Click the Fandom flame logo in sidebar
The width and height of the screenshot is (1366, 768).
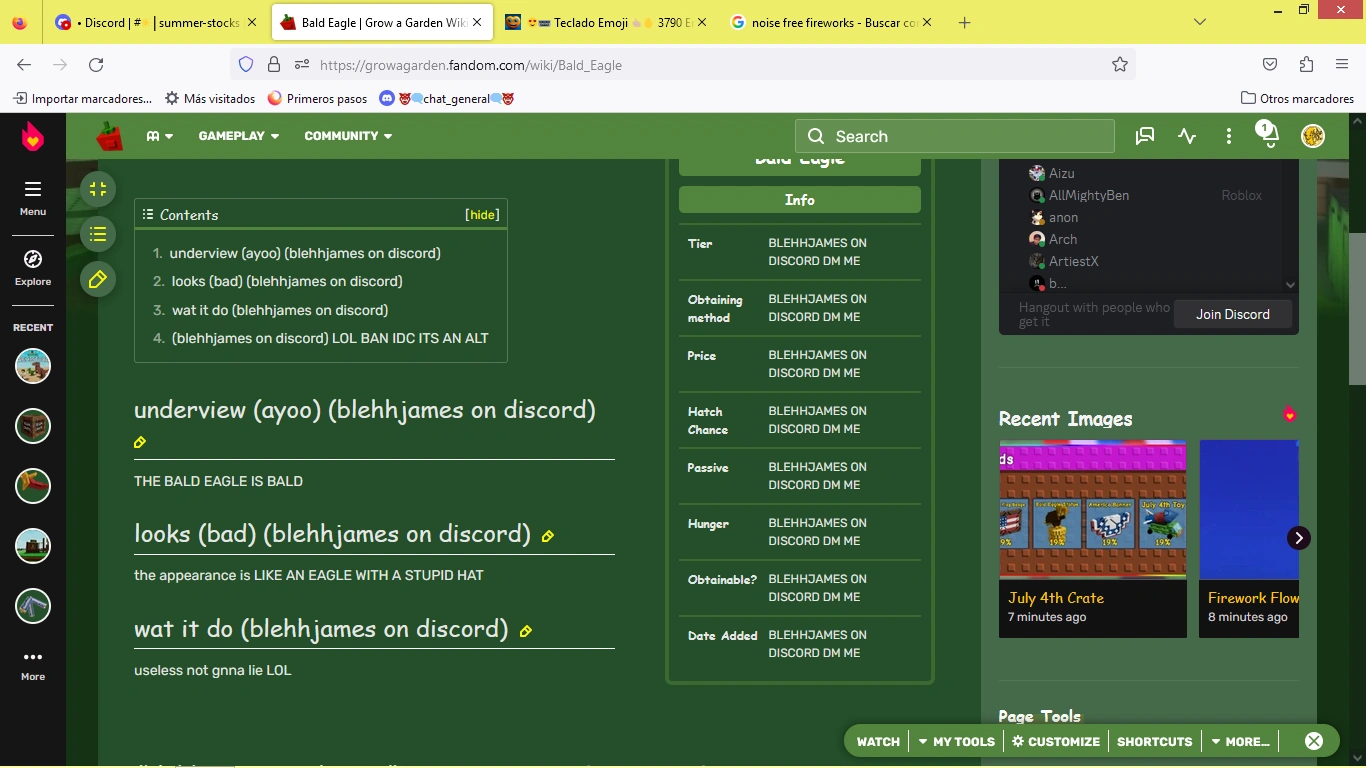tap(32, 138)
